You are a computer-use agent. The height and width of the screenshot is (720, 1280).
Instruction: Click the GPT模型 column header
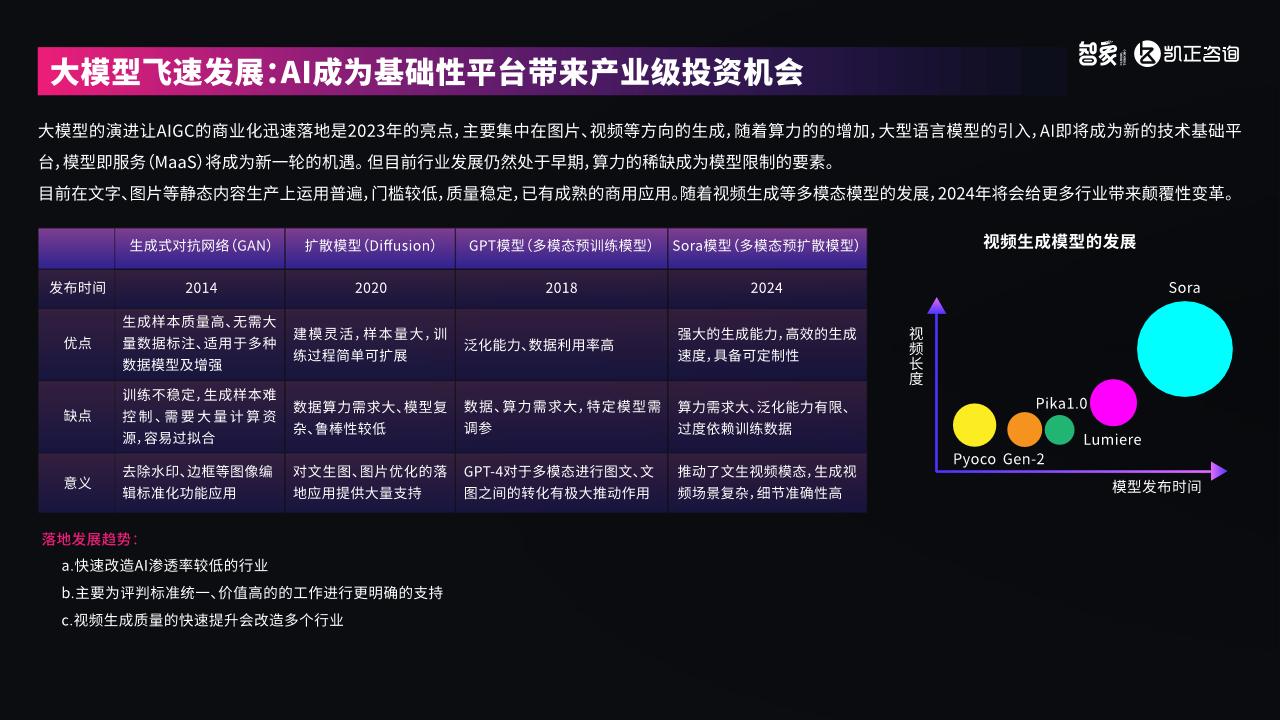click(561, 246)
